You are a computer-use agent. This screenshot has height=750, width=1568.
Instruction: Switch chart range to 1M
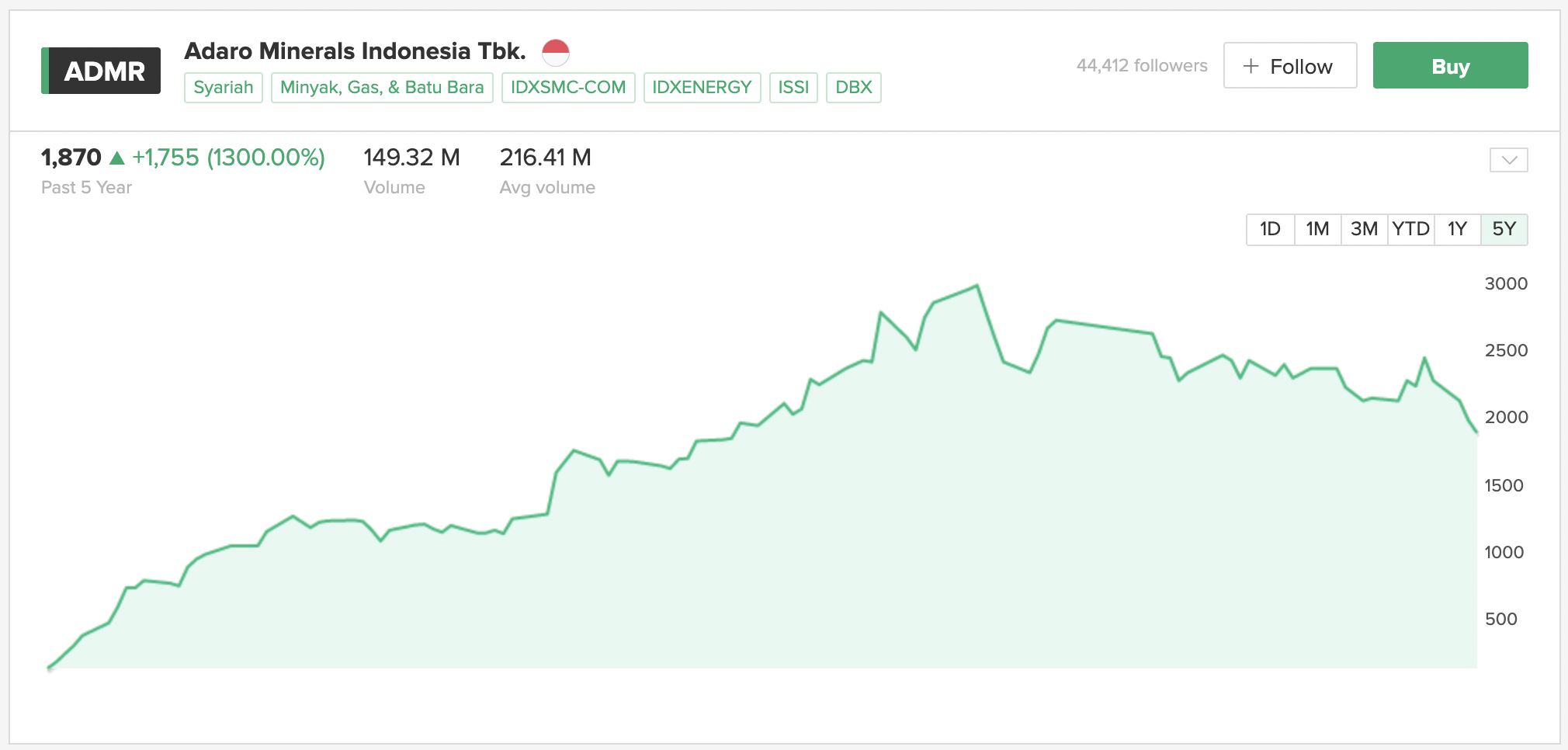[1318, 229]
